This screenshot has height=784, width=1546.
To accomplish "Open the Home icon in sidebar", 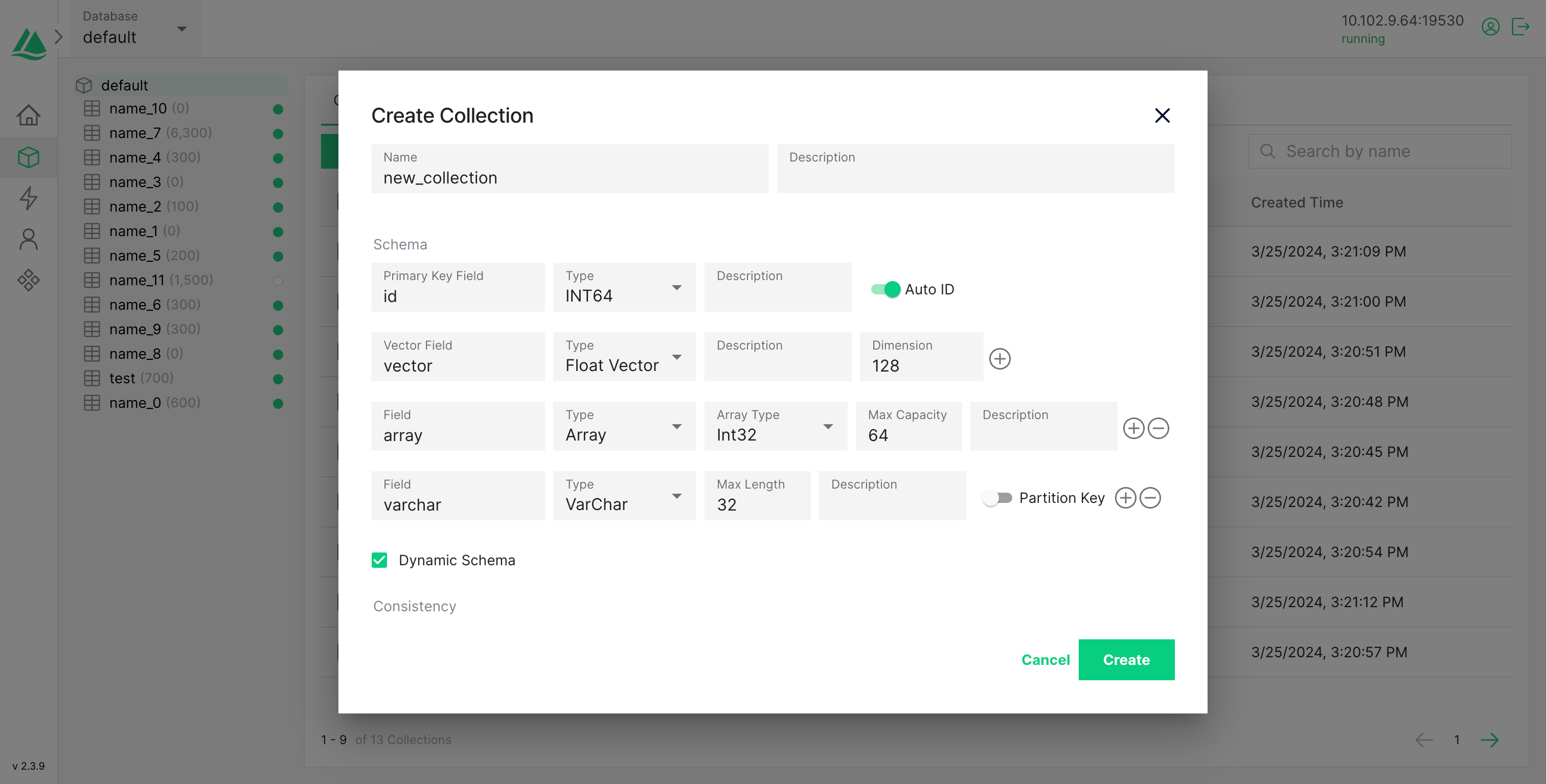I will click(28, 115).
